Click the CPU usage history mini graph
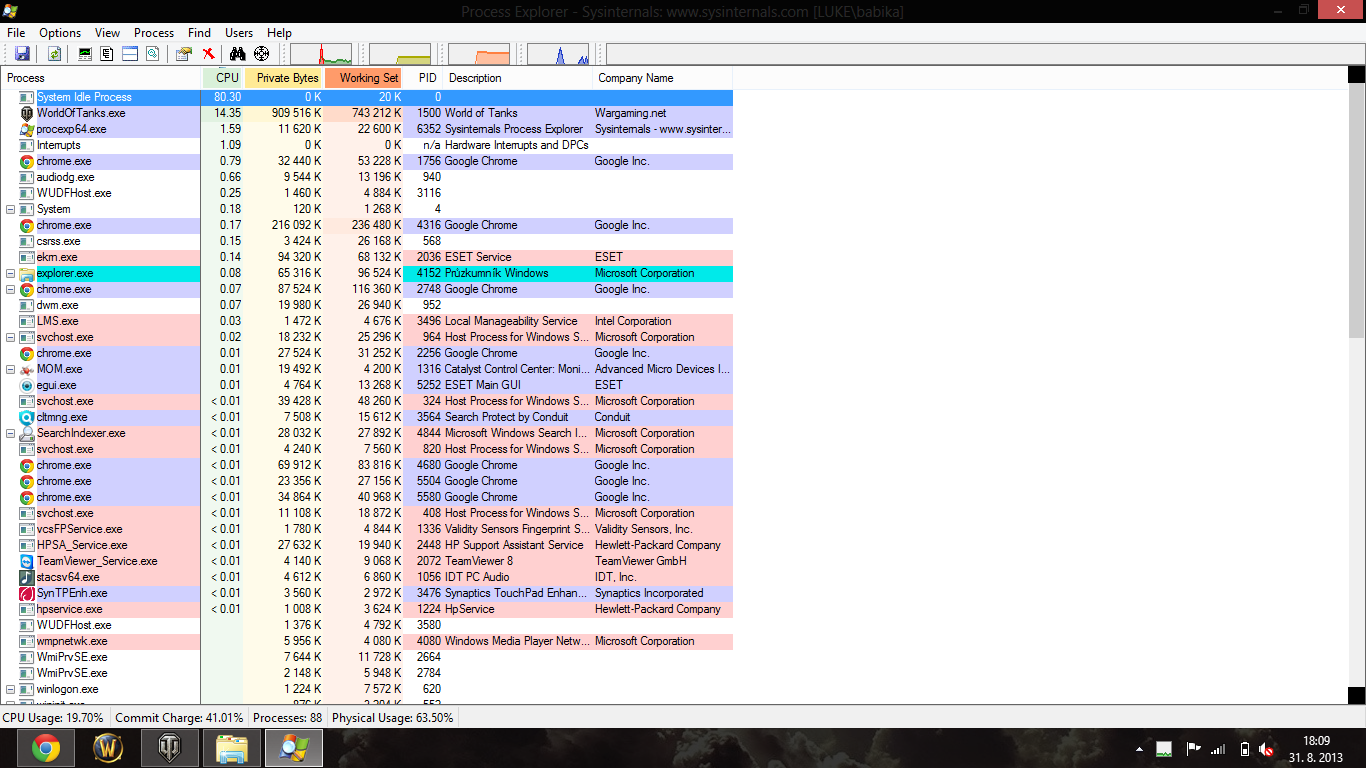The width and height of the screenshot is (1368, 768). (x=322, y=54)
